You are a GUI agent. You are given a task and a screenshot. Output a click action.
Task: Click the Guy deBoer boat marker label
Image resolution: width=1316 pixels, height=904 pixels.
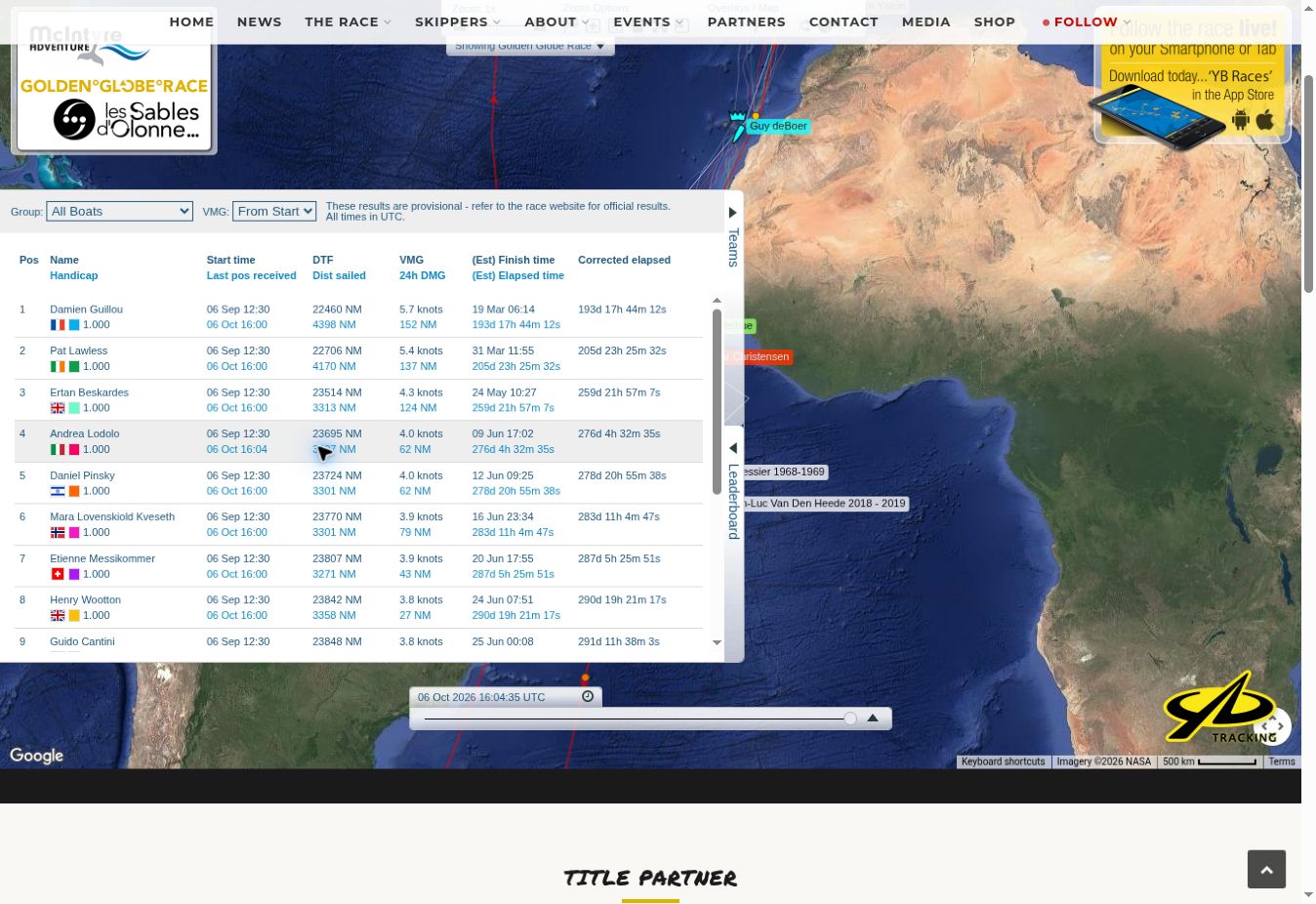[x=778, y=126]
